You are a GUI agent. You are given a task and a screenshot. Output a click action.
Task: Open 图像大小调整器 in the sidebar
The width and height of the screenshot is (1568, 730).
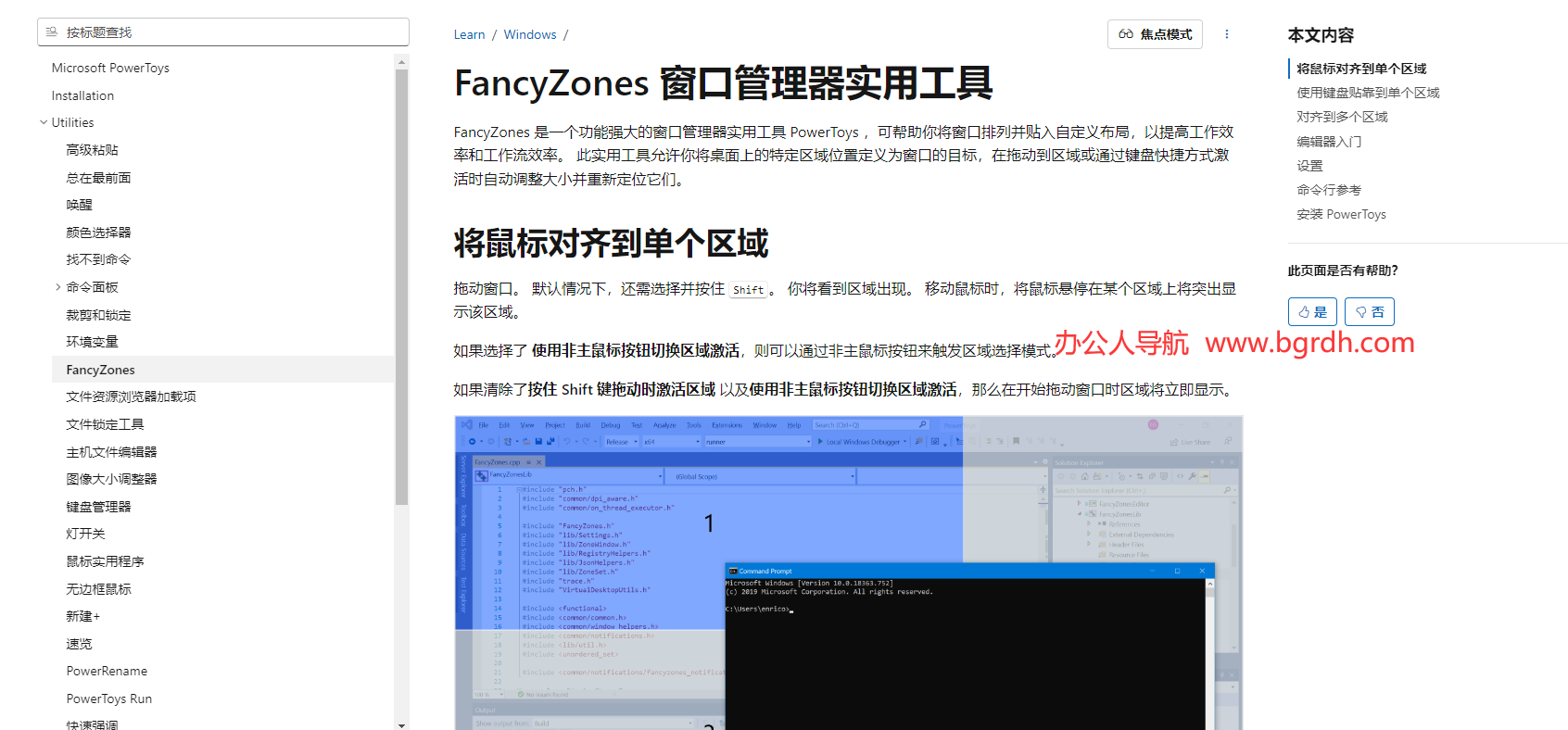(111, 479)
